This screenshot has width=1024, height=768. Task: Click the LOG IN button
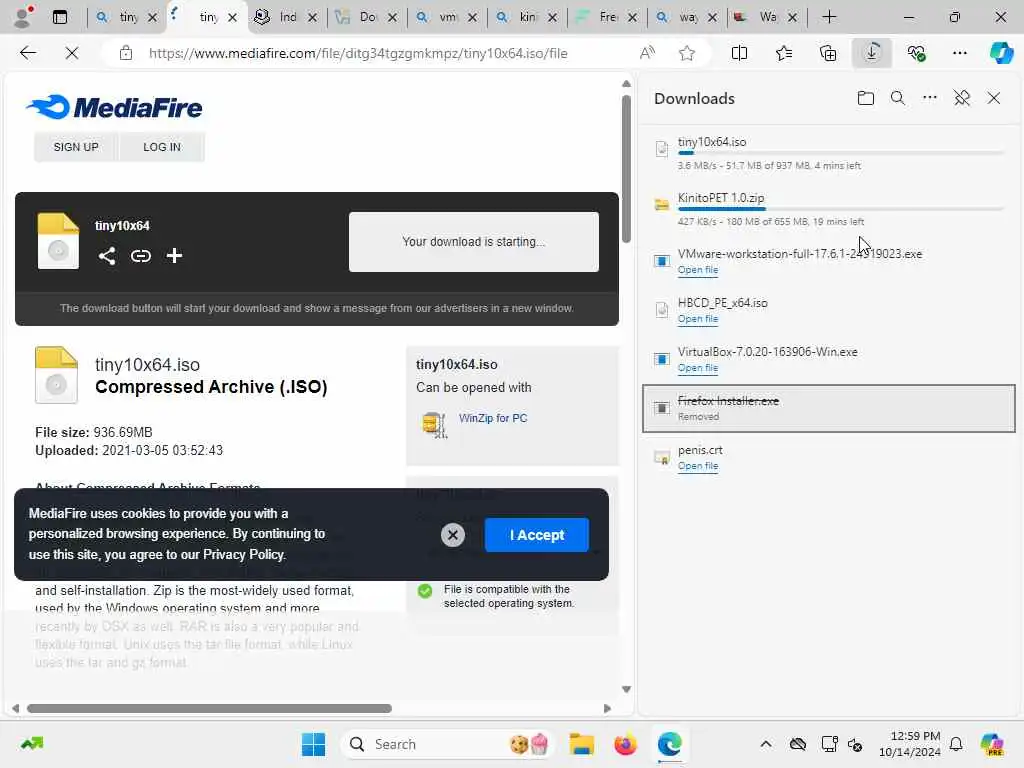point(162,147)
